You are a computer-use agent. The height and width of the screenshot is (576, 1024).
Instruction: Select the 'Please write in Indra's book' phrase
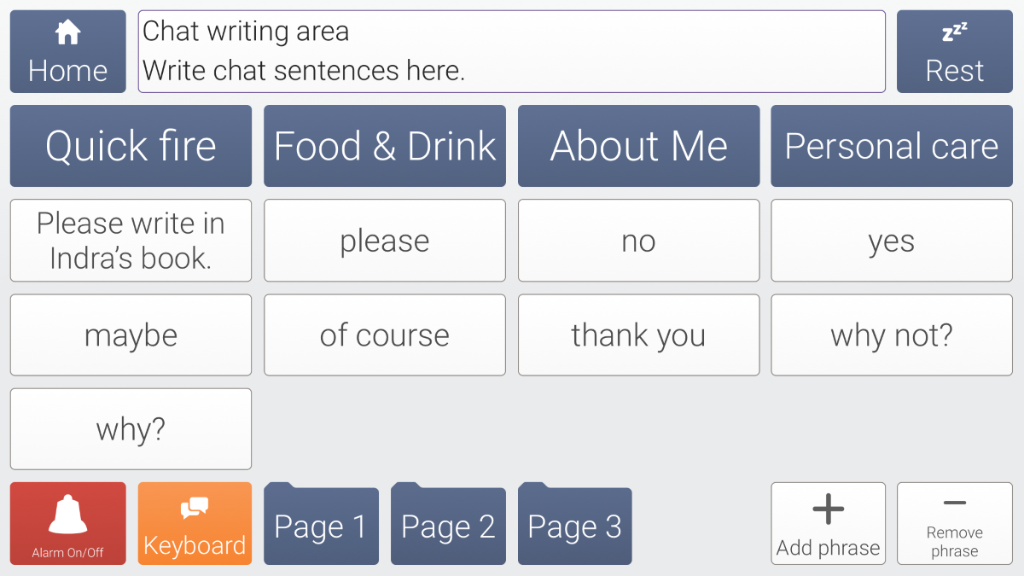point(131,240)
